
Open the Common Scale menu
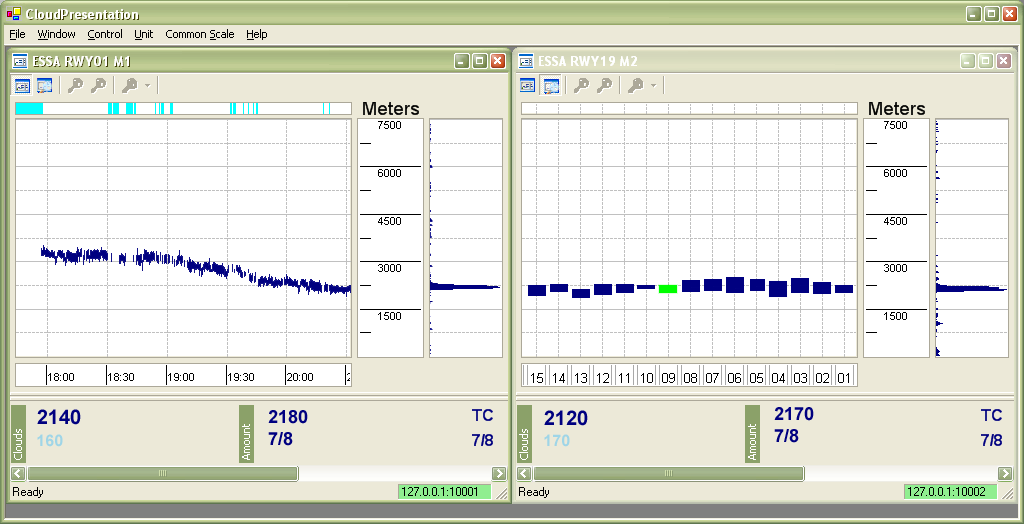click(x=200, y=34)
